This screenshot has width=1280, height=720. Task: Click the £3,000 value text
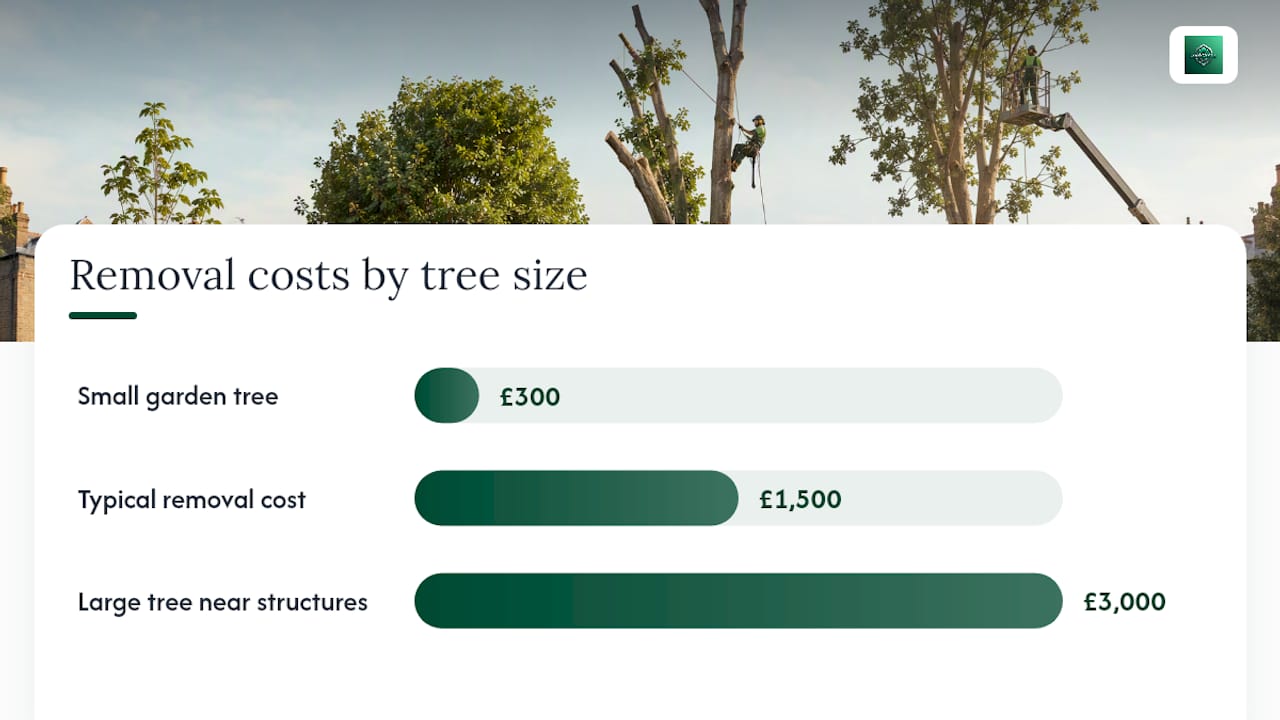click(x=1125, y=602)
